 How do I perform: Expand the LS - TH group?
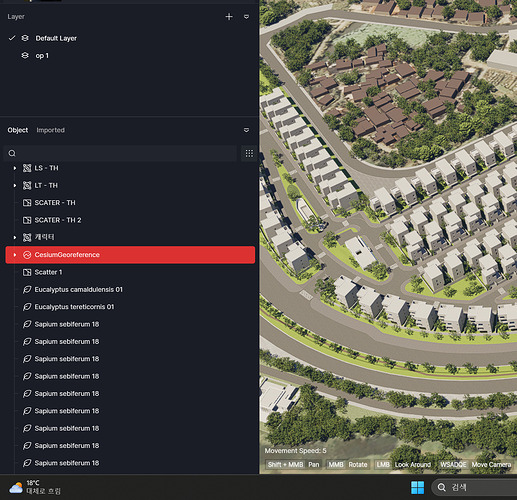click(x=15, y=168)
